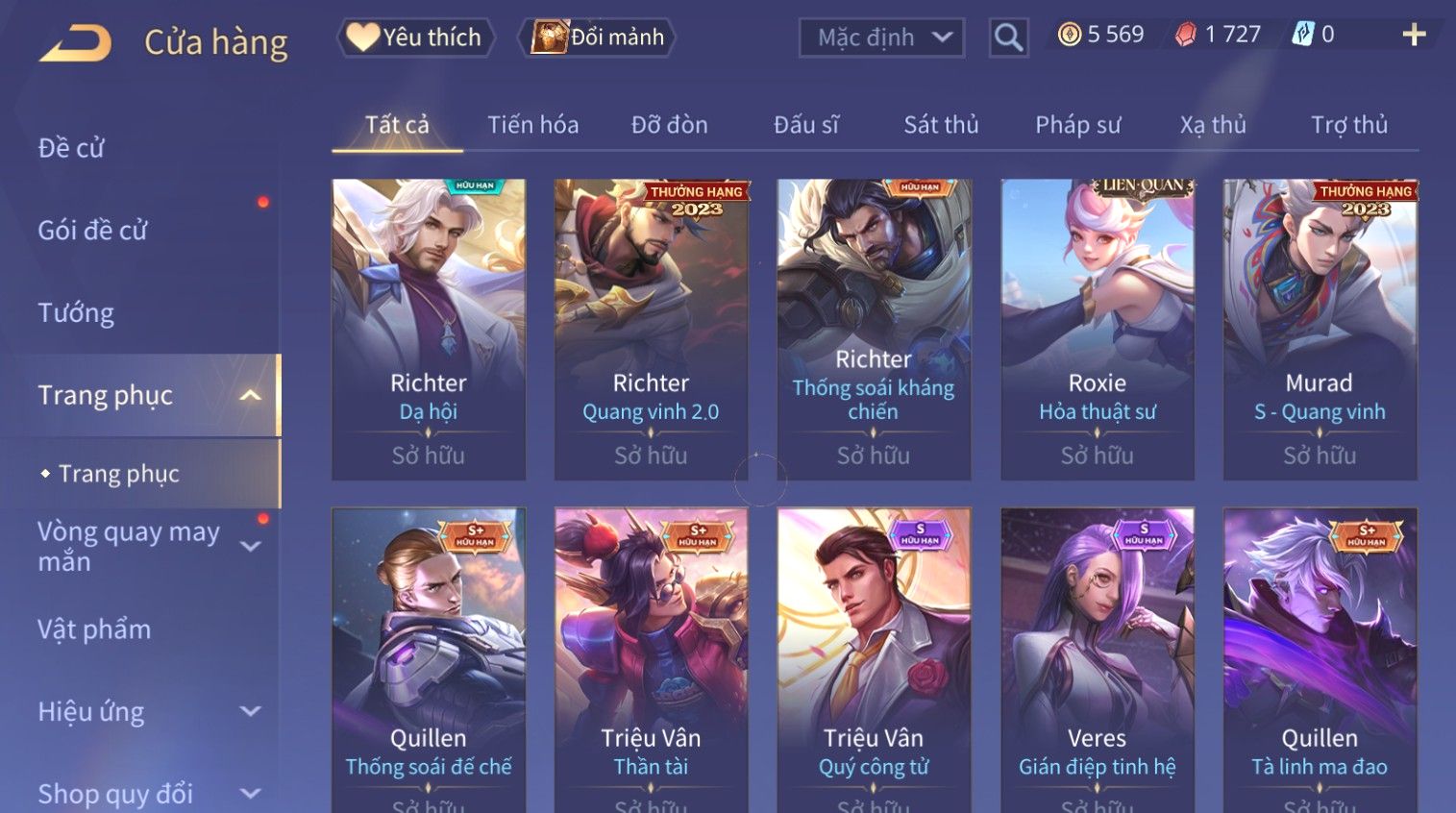1456x813 pixels.
Task: Open Gói đề cử in sidebar
Action: [x=92, y=231]
